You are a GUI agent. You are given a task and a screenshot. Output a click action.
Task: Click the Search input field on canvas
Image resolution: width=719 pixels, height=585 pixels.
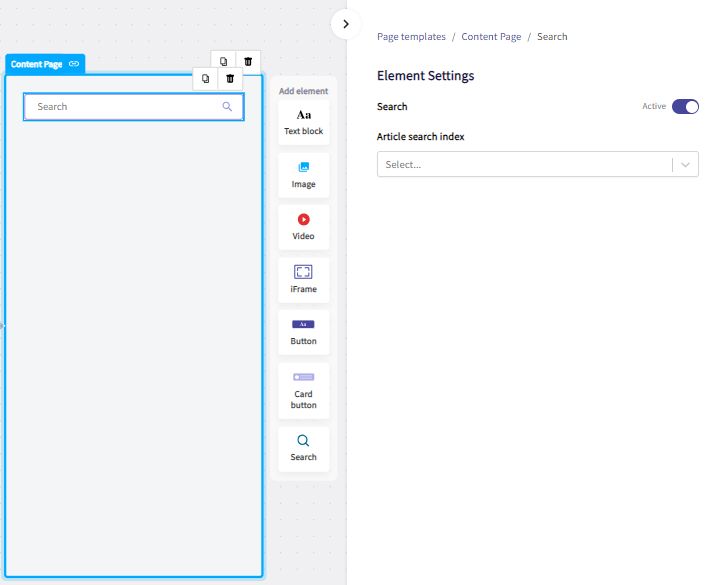pos(133,107)
